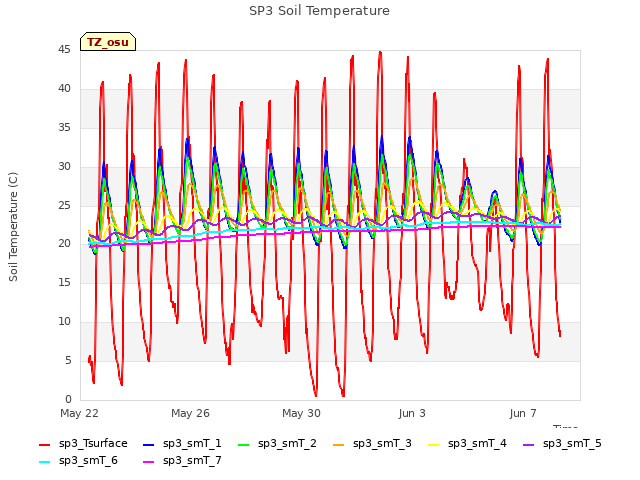Click the cyan sp3_smT_6 legend swatch
The width and height of the screenshot is (640, 480).
pyautogui.click(x=44, y=462)
